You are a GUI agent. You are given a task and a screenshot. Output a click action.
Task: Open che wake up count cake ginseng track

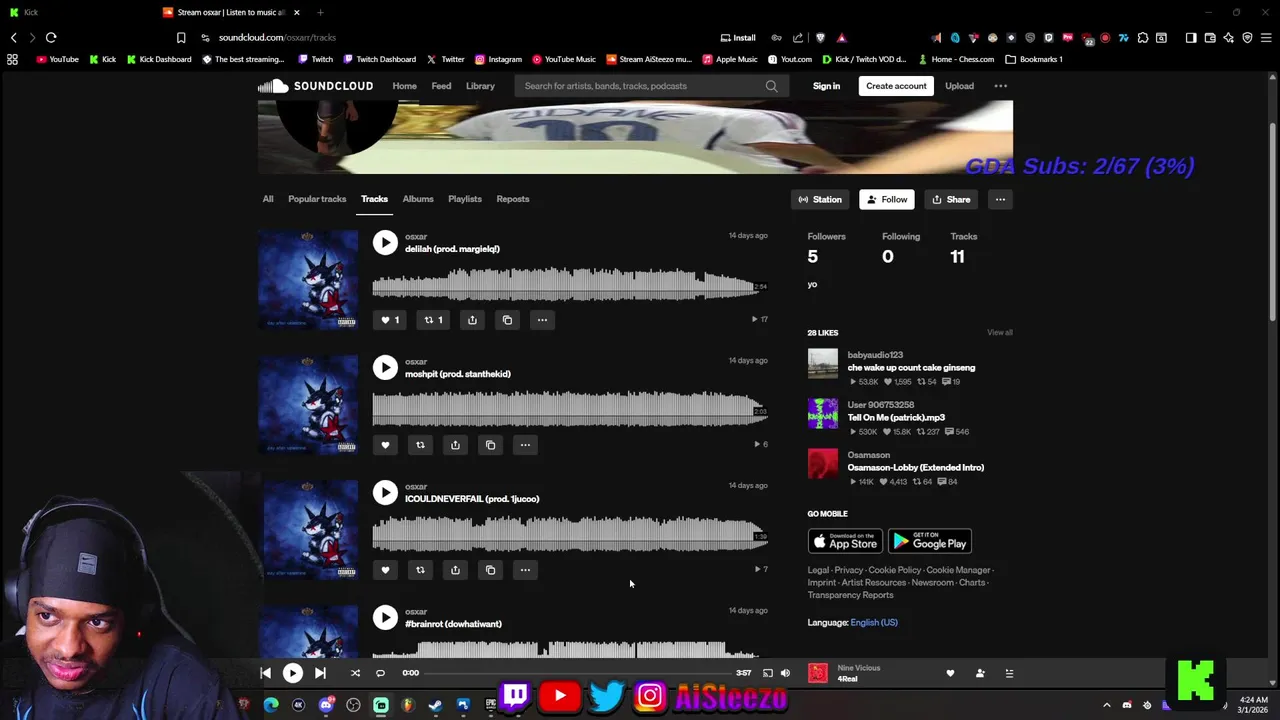pyautogui.click(x=911, y=368)
